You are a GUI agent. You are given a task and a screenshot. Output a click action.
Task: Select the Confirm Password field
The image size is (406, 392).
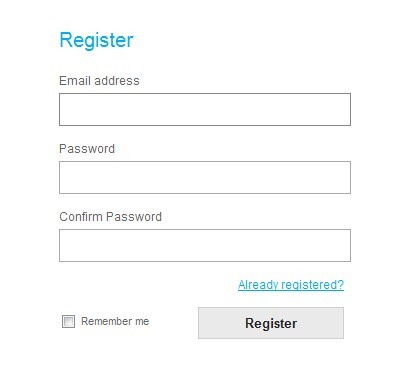[205, 245]
